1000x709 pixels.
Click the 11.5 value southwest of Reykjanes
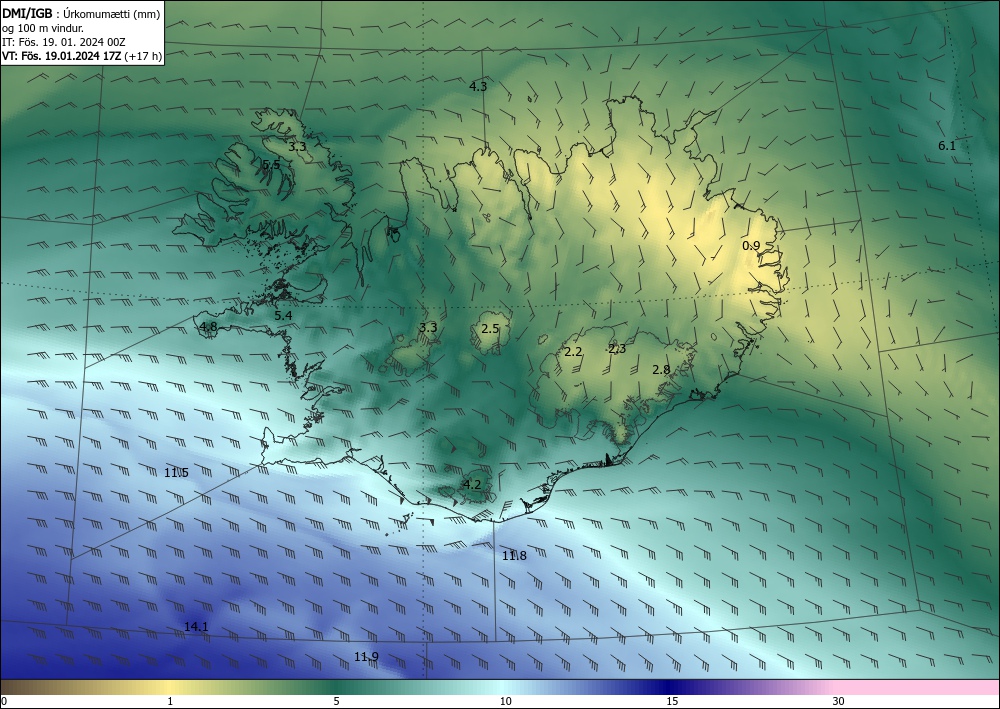[x=176, y=472]
